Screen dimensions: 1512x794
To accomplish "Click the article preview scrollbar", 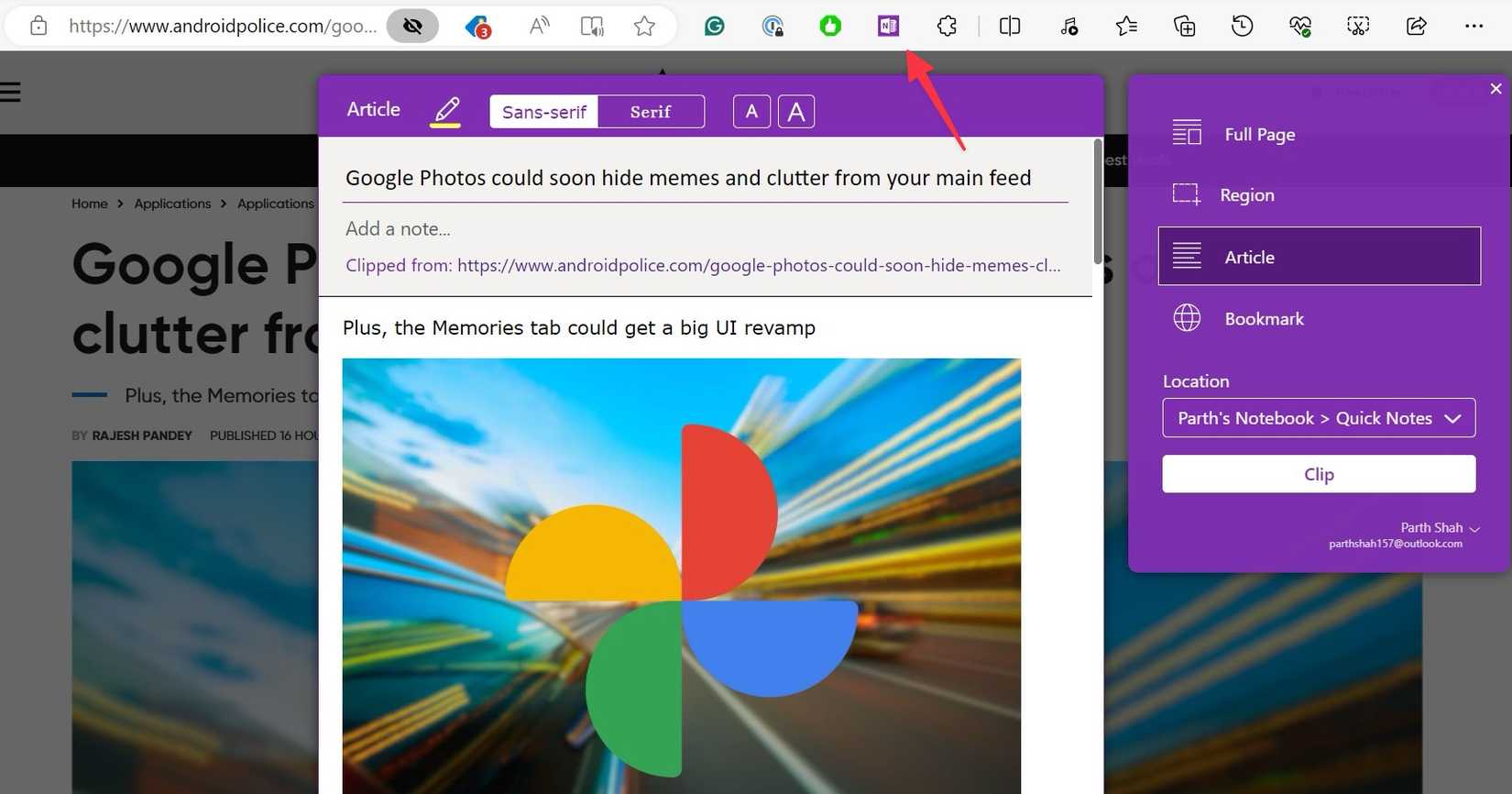I will pyautogui.click(x=1098, y=202).
